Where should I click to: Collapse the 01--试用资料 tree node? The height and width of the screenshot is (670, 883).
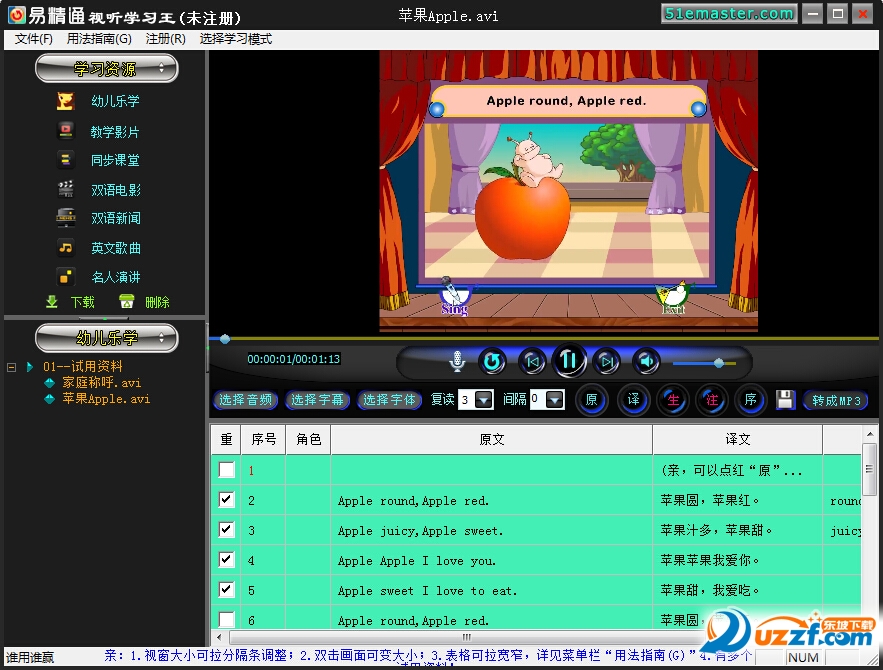coord(11,367)
